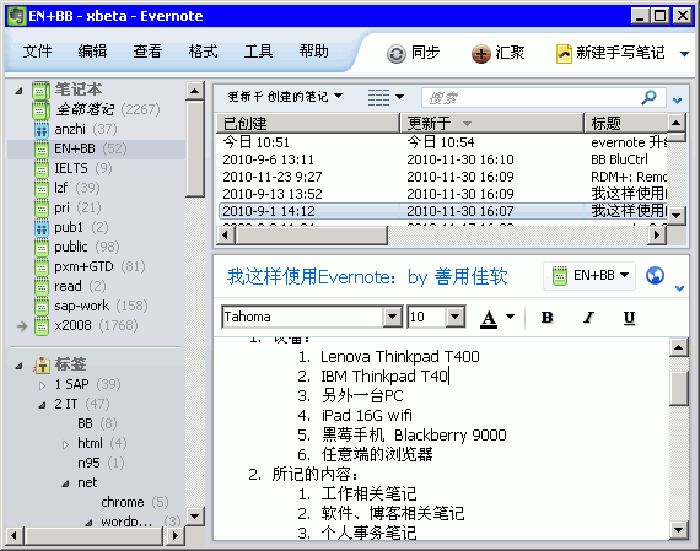The image size is (700, 551).
Task: Open dropdown arrow next to 新建手写笔记
Action: [684, 54]
